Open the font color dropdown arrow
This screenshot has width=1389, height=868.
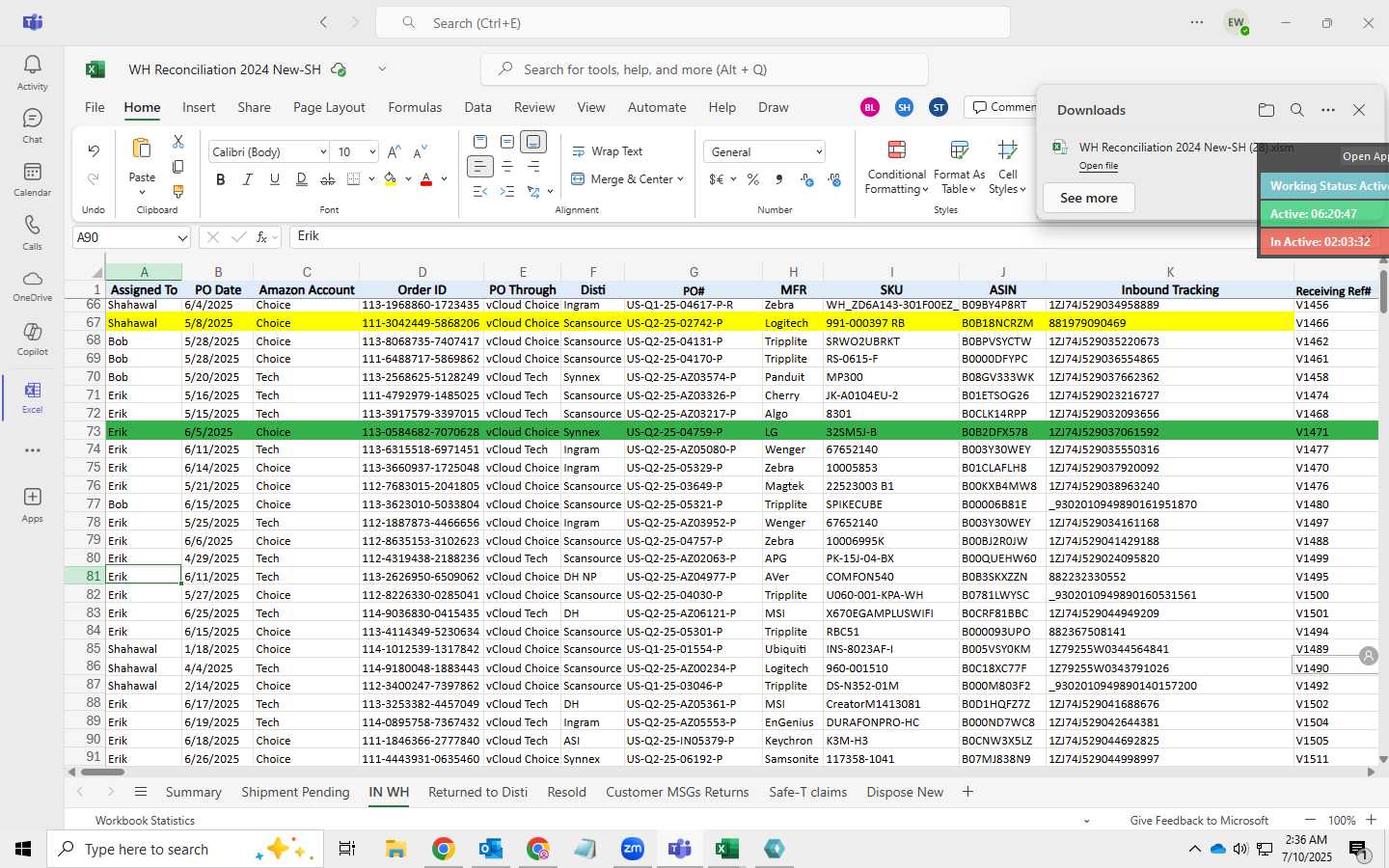click(444, 179)
